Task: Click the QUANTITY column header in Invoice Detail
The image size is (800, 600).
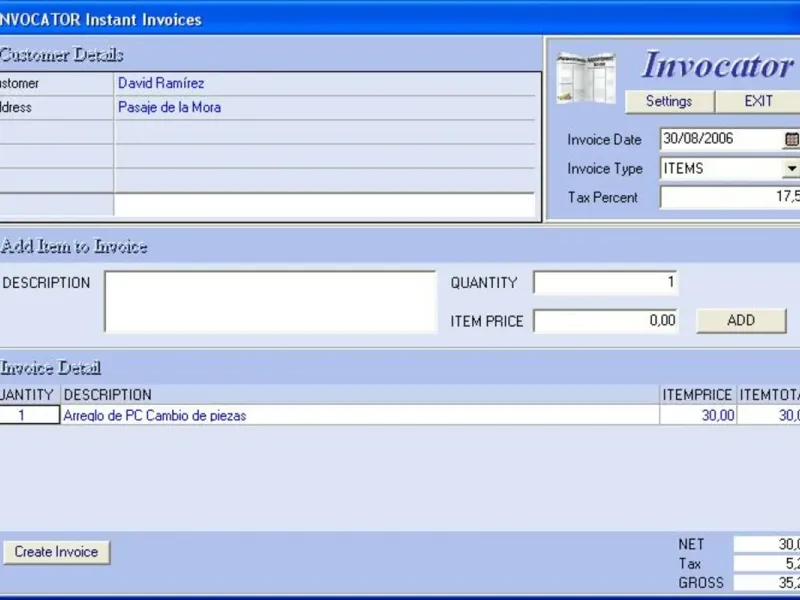Action: click(30, 394)
